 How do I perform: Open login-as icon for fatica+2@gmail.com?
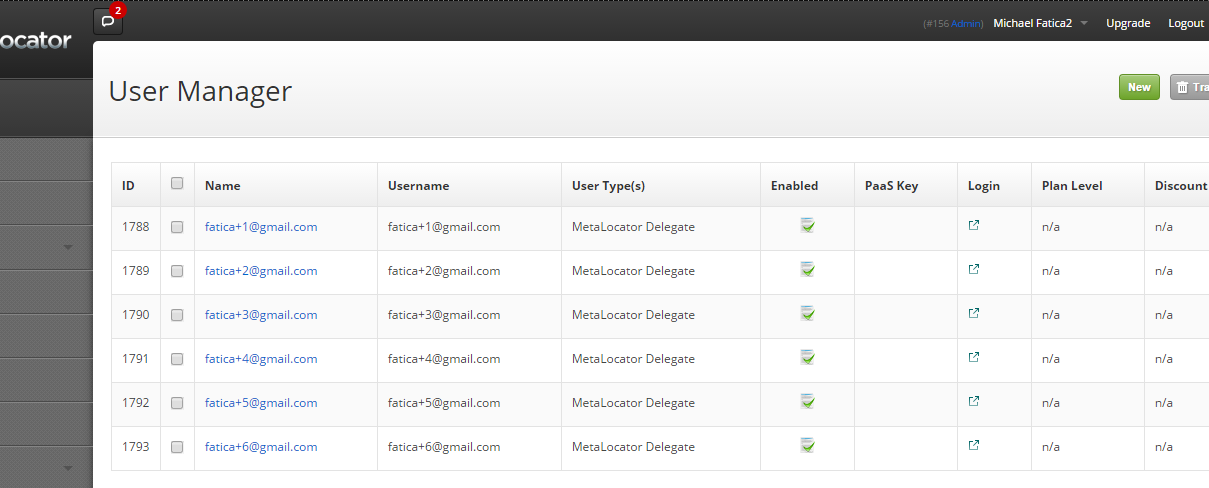(974, 269)
